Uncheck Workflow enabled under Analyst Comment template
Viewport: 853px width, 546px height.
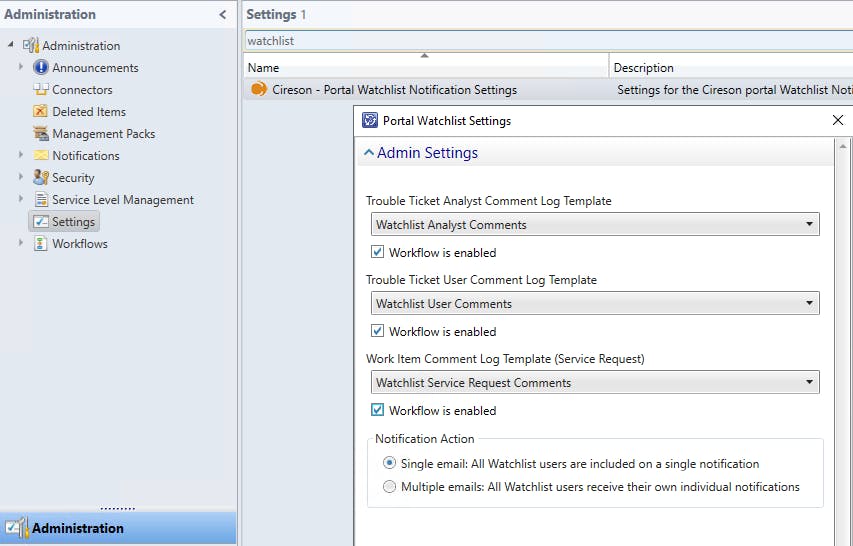(377, 253)
